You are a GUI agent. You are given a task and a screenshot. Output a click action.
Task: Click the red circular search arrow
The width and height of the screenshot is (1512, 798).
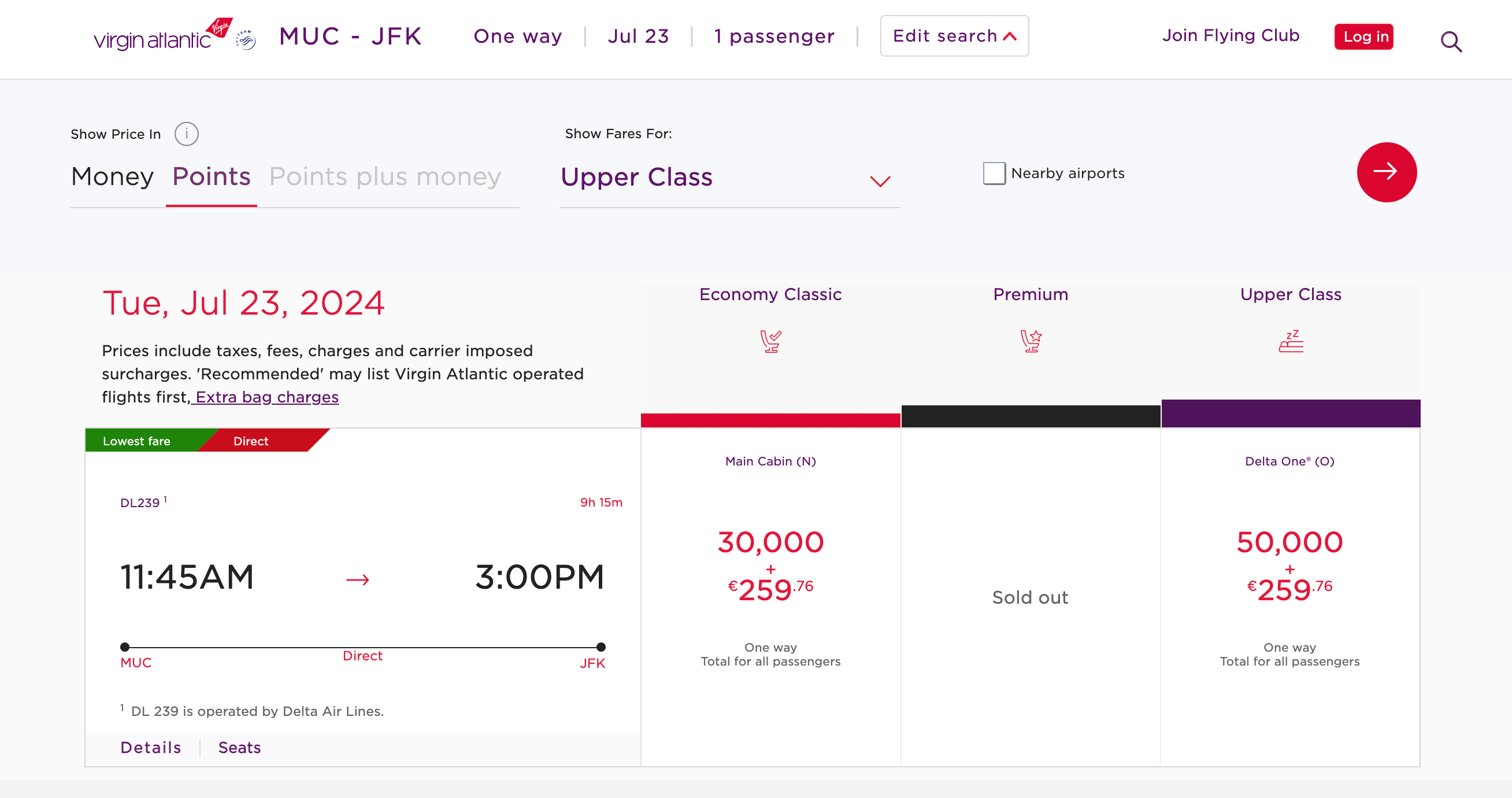1387,172
